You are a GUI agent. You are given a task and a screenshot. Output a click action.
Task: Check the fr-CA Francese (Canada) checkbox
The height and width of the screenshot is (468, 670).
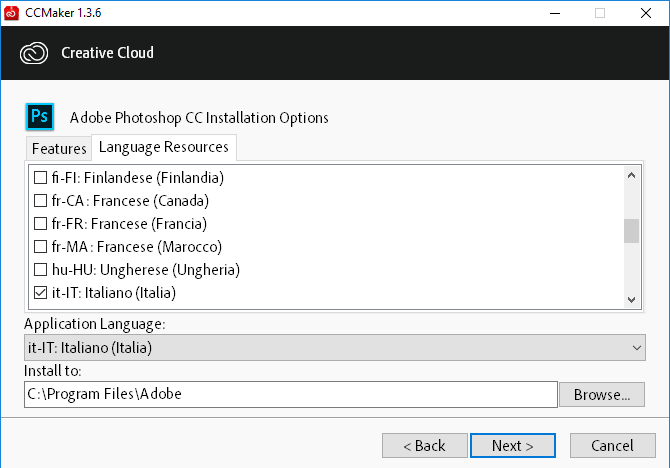(x=40, y=200)
